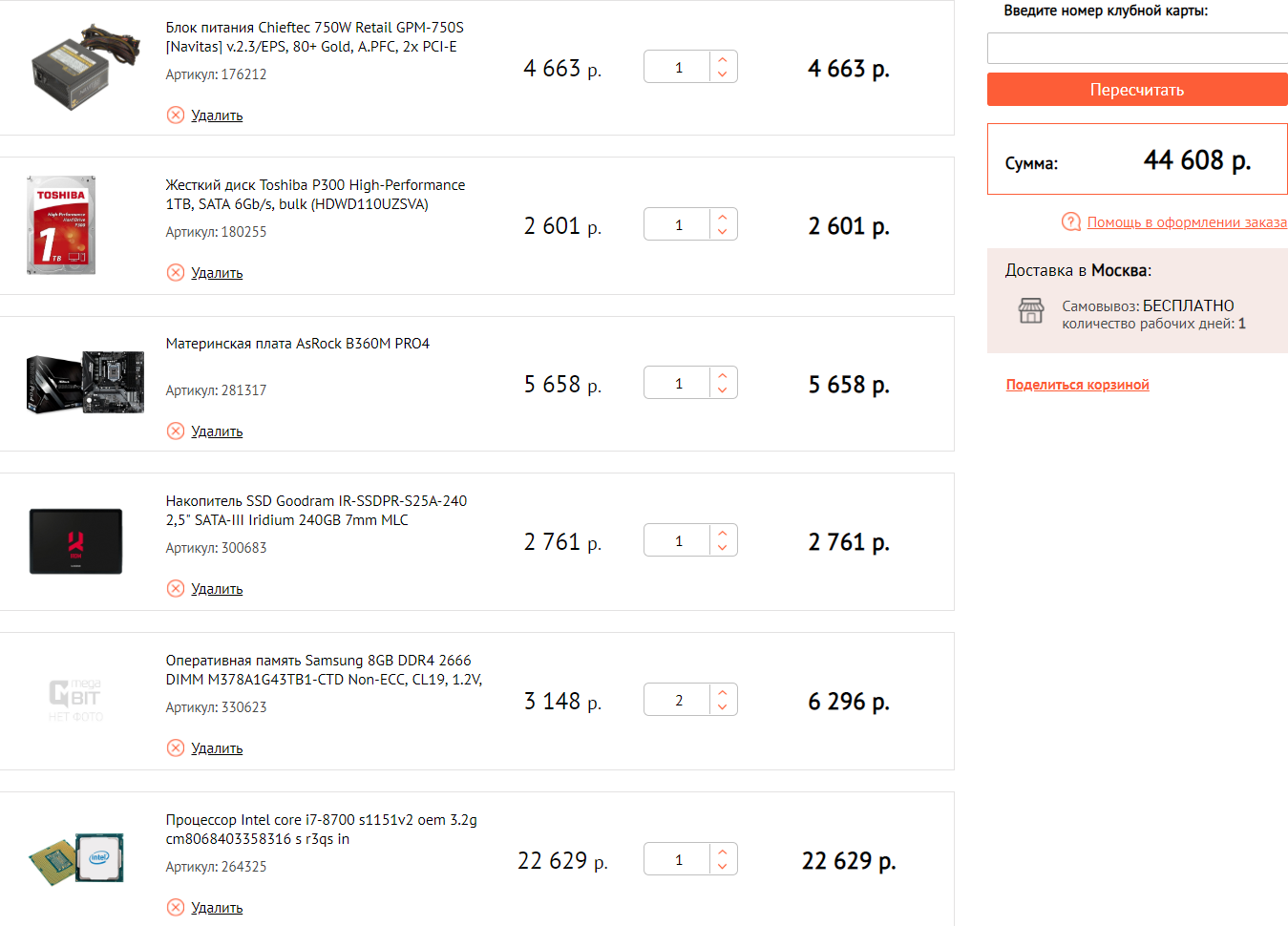Click the delete icon for Samsung 8GB RAM
The height and width of the screenshot is (926, 1288).
coord(176,748)
